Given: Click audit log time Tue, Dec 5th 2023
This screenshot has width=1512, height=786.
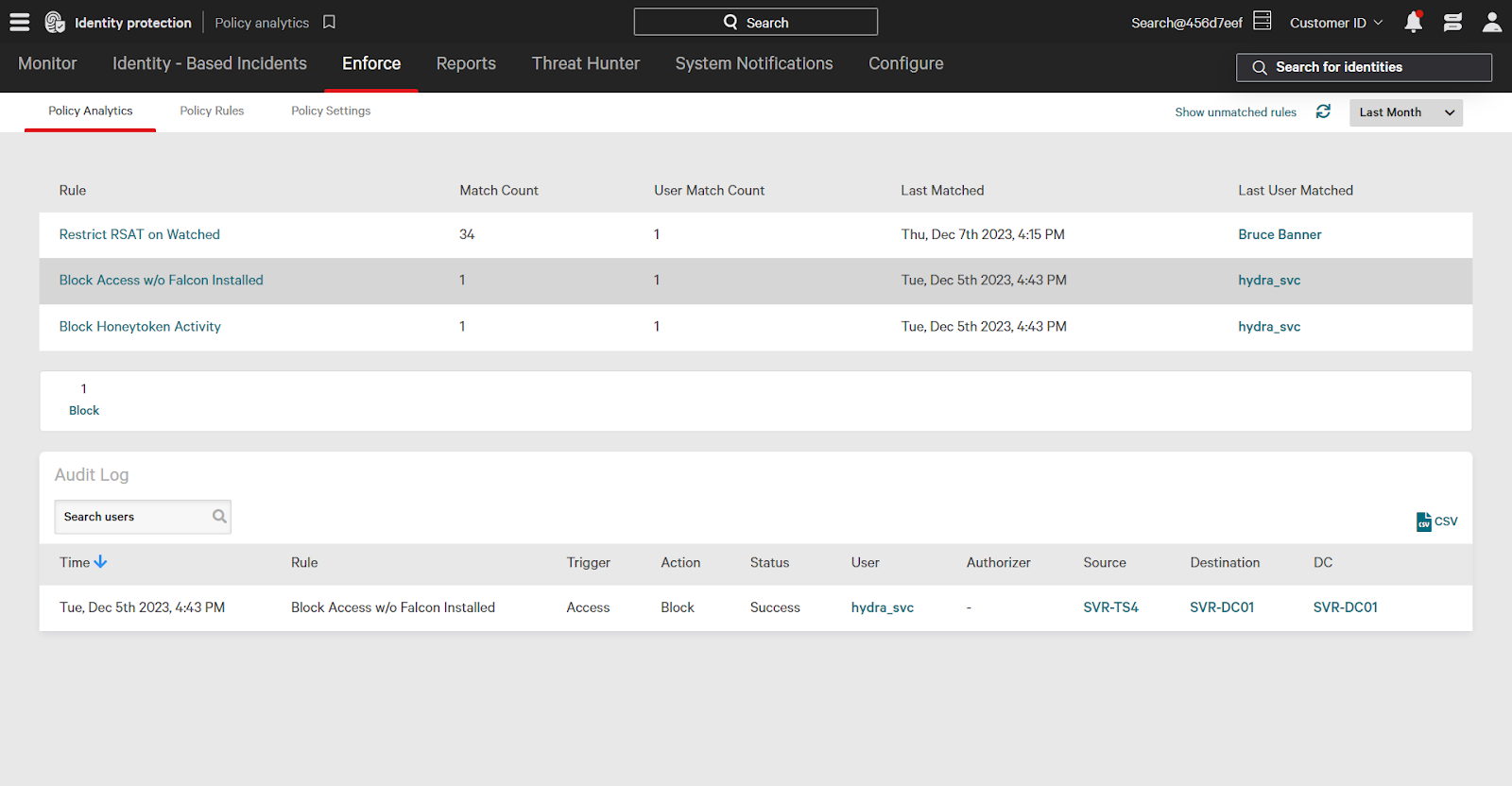Looking at the screenshot, I should click(x=142, y=607).
